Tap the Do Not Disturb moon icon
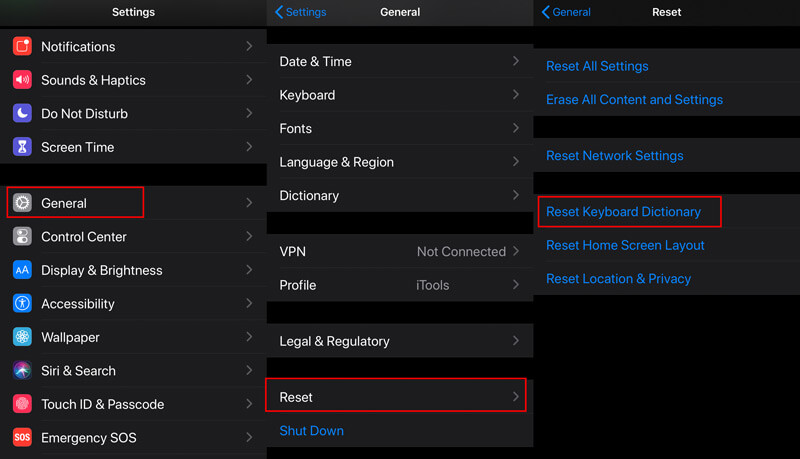This screenshot has height=459, width=800. click(x=22, y=113)
